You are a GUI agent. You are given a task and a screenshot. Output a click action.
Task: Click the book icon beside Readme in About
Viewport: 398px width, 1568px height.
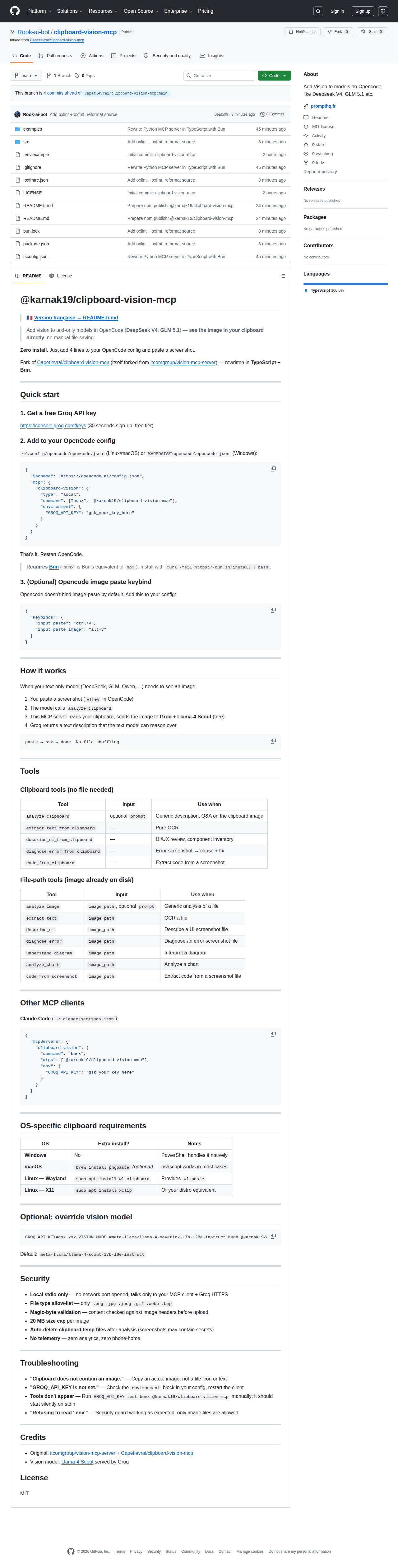click(306, 118)
